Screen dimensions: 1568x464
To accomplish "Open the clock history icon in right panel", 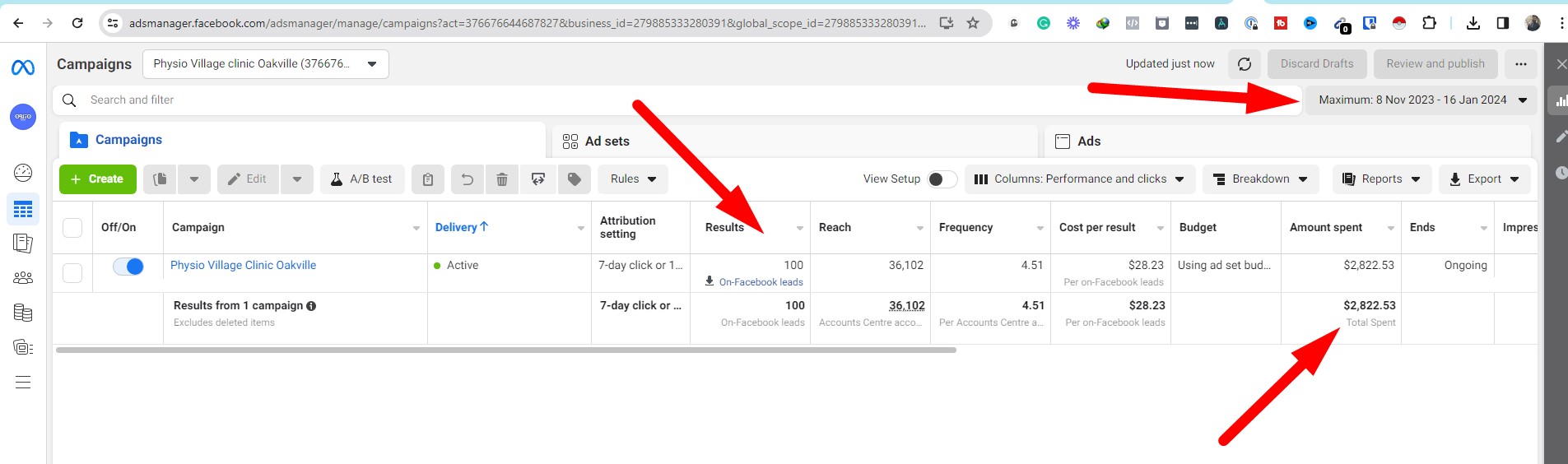I will 1561,173.
